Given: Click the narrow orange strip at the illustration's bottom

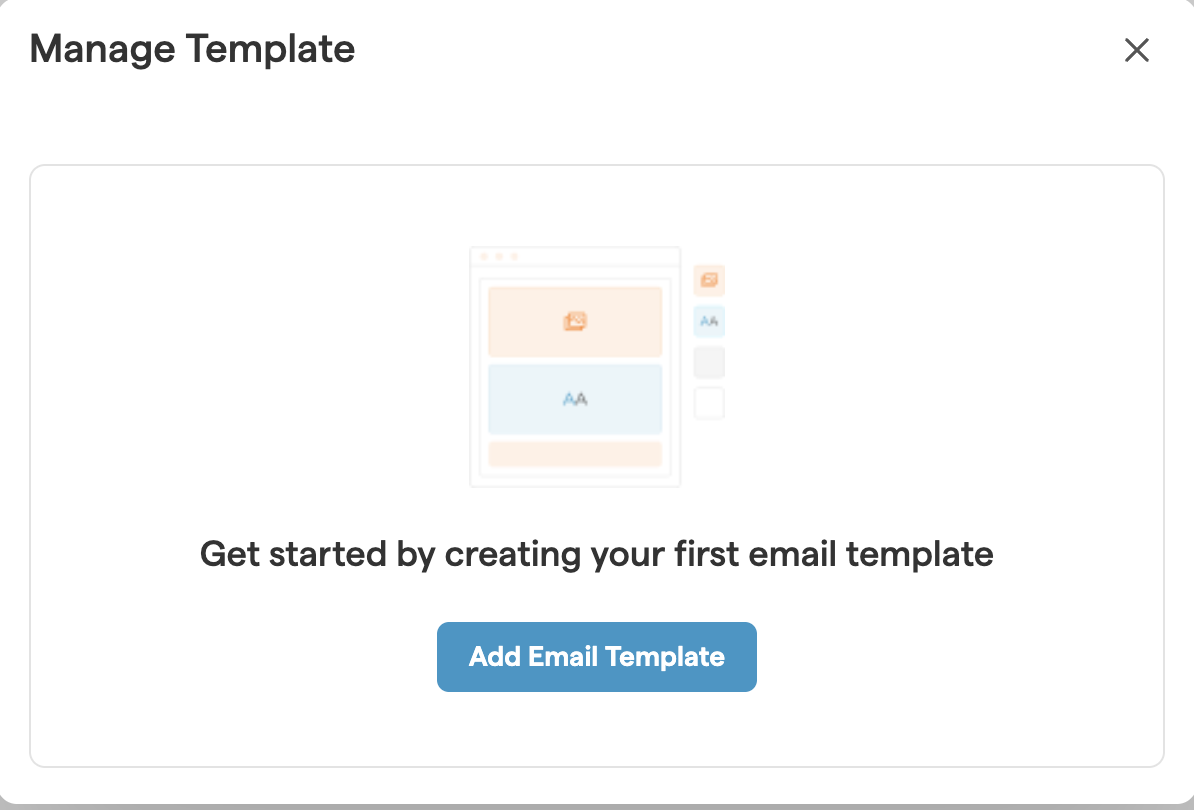Looking at the screenshot, I should (575, 454).
